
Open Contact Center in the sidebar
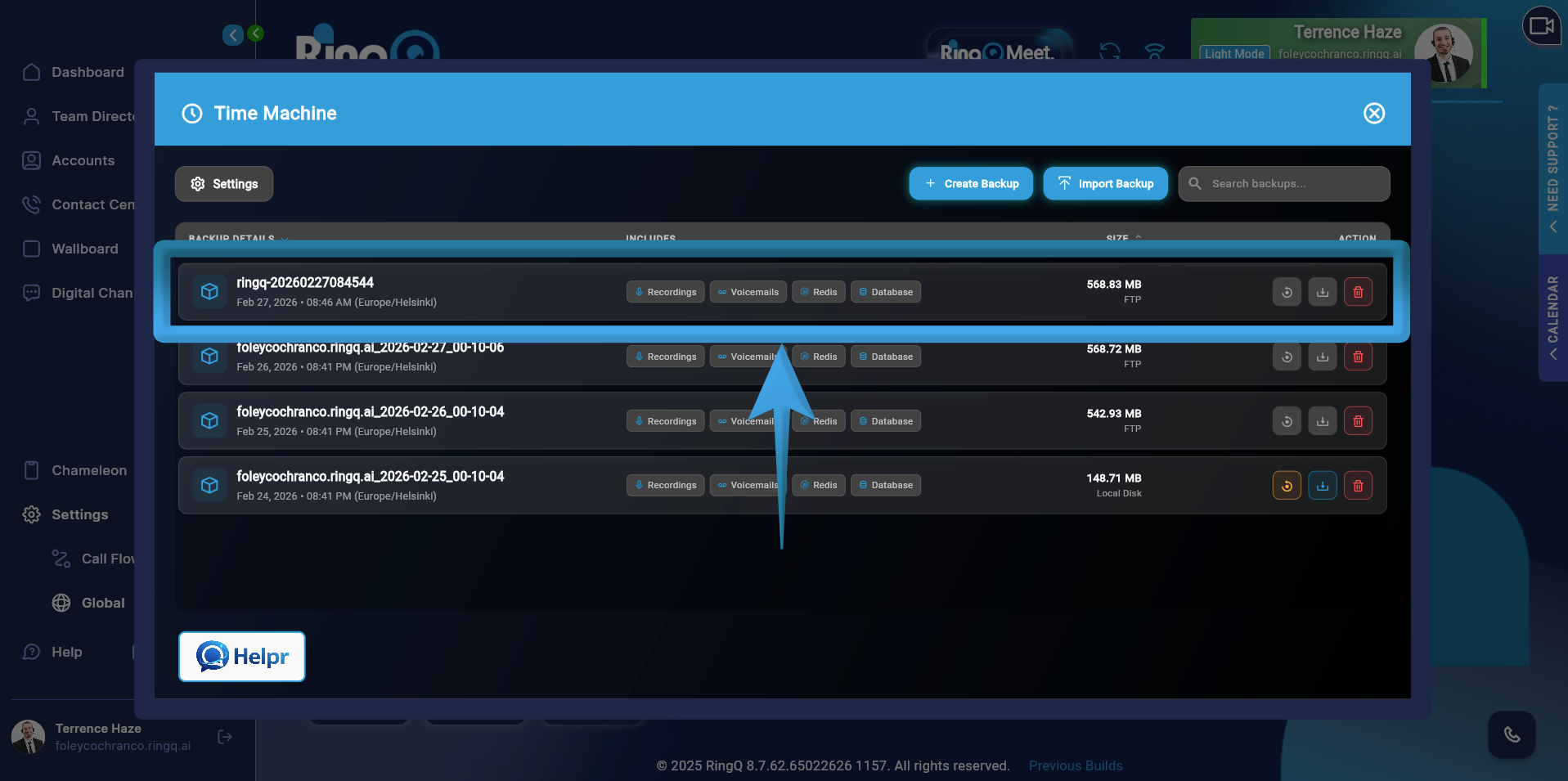click(x=90, y=204)
